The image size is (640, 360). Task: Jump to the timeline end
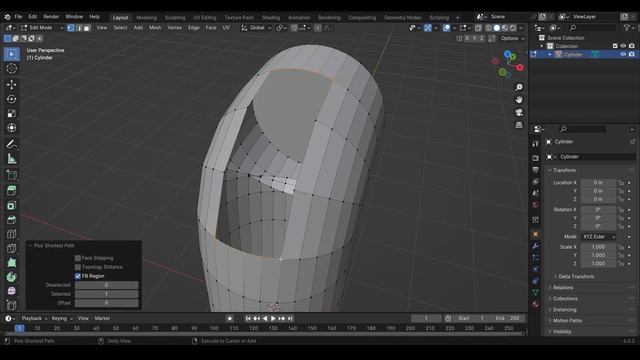click(x=290, y=318)
